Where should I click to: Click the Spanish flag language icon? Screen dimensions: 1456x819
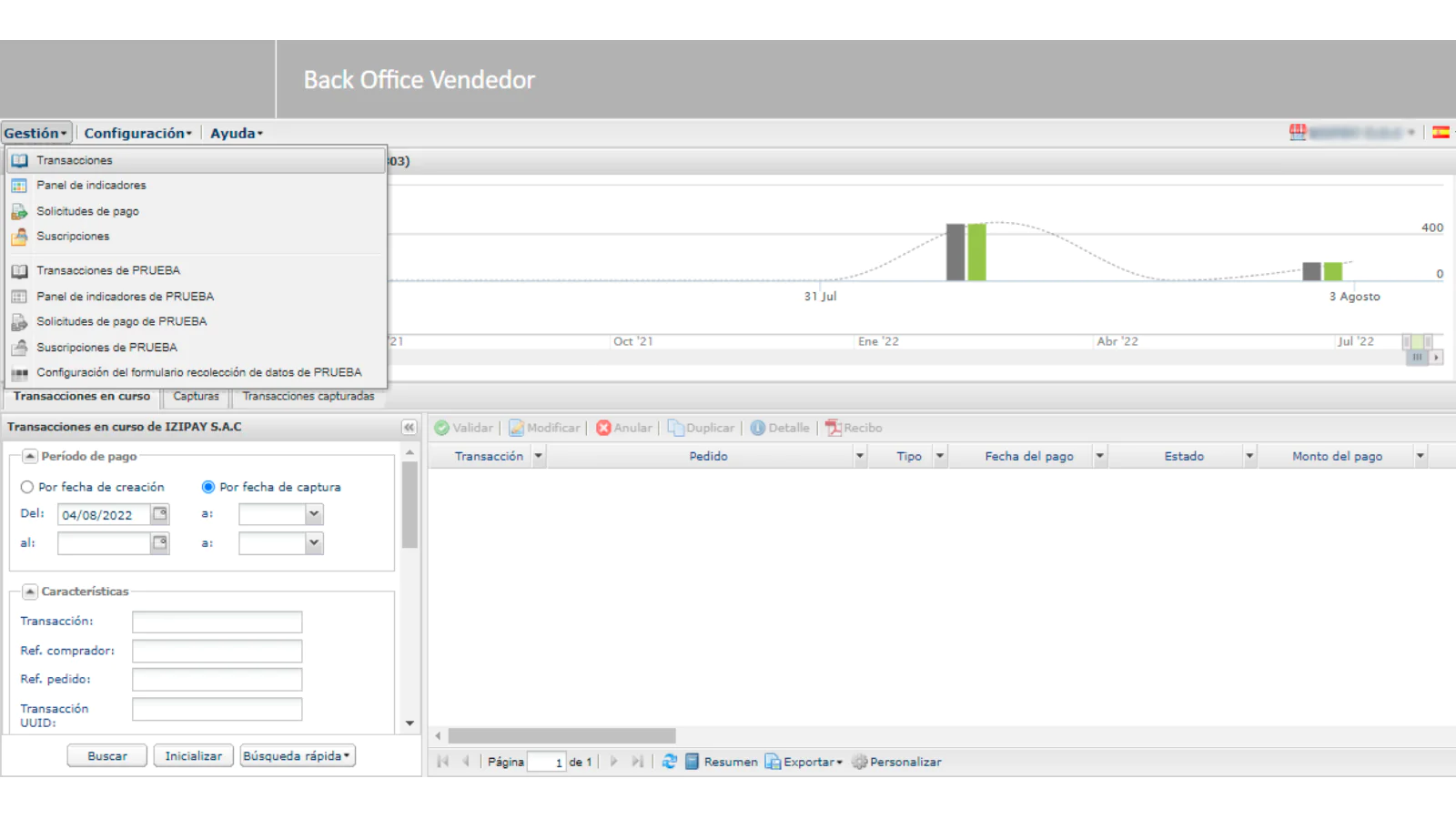click(1441, 133)
